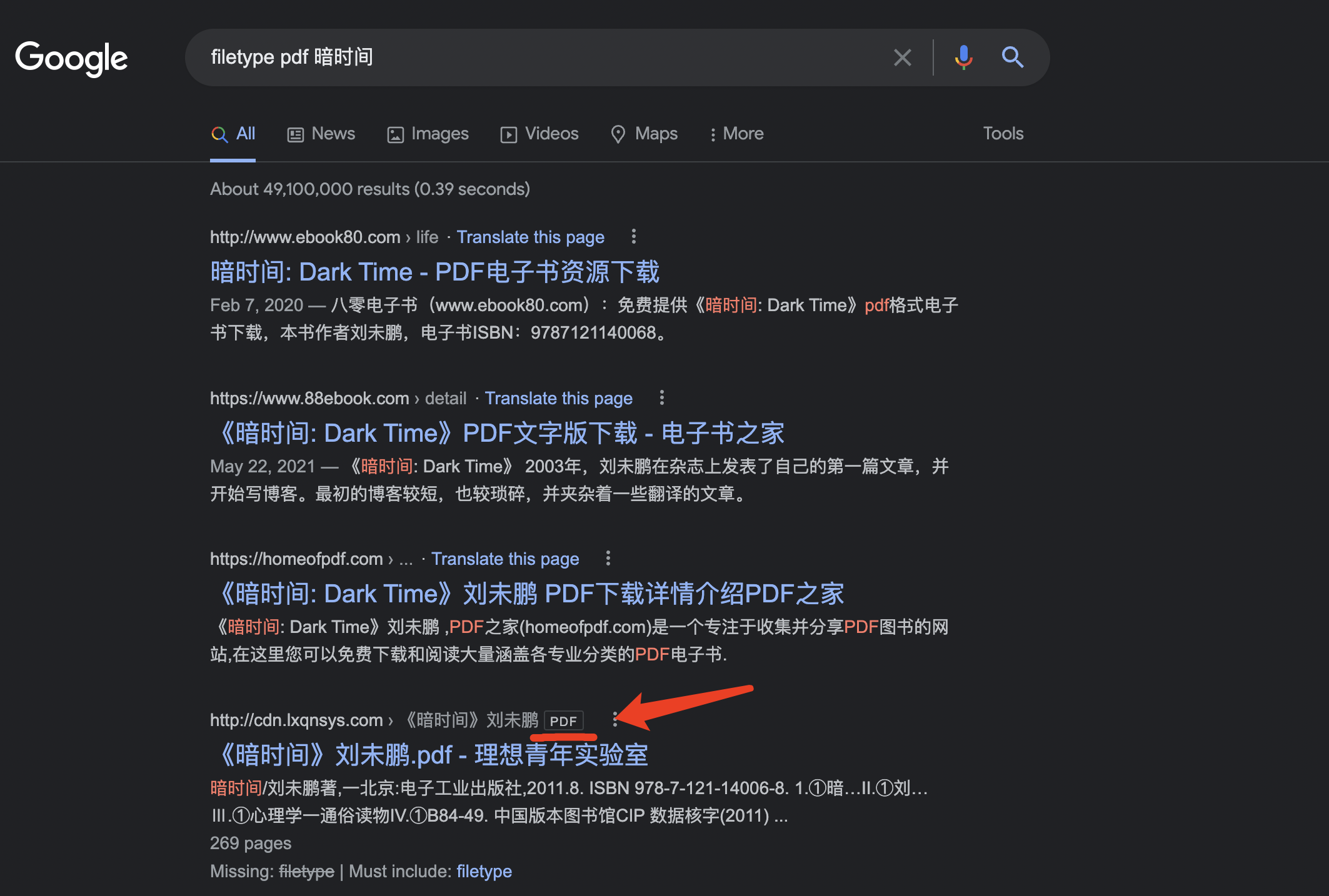1329x896 pixels.
Task: Click the play icon beside Videos
Action: (509, 134)
